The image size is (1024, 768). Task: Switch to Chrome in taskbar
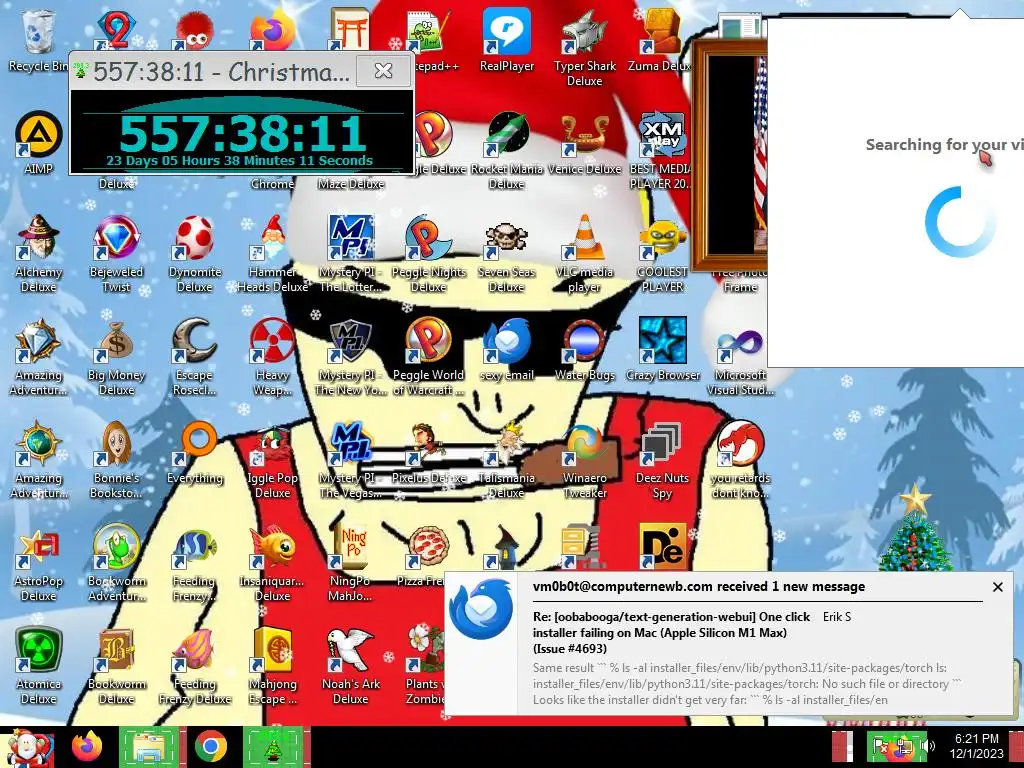click(210, 747)
